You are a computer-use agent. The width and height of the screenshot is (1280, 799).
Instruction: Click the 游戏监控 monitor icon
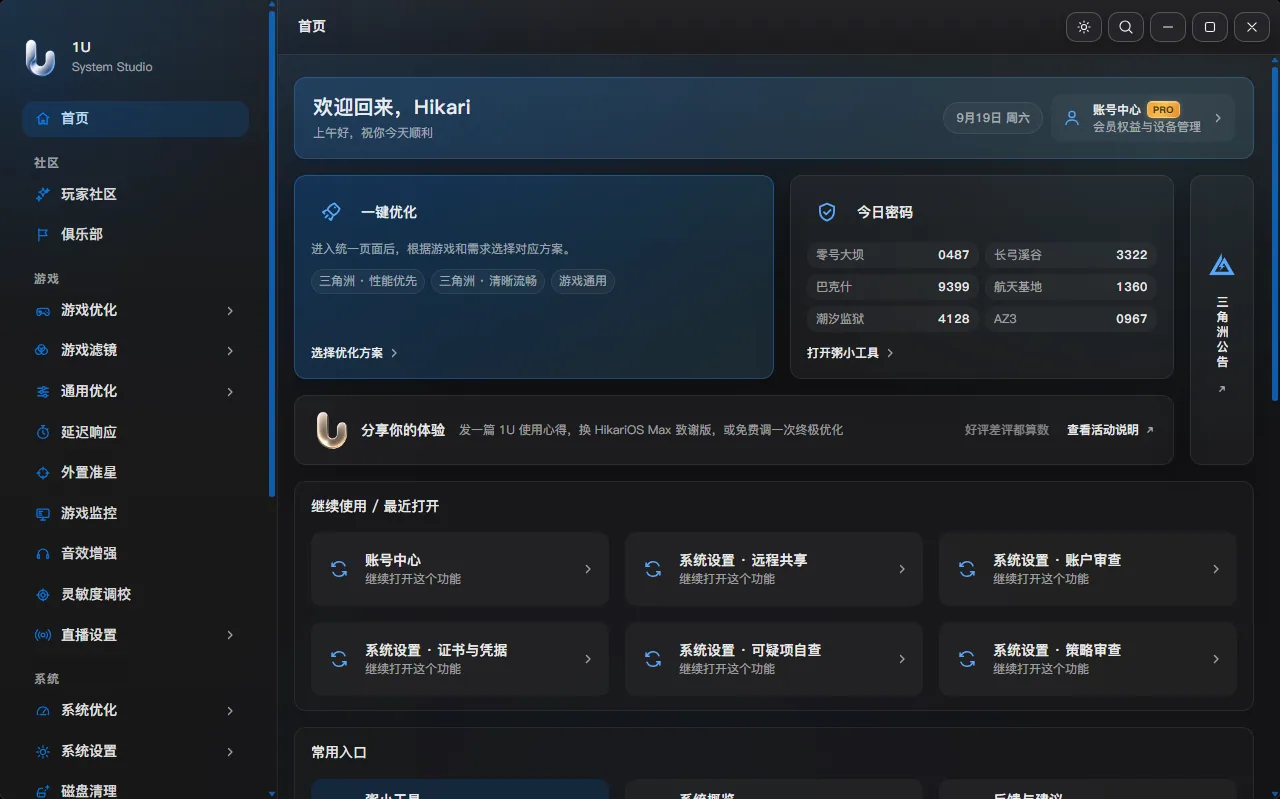tap(43, 513)
